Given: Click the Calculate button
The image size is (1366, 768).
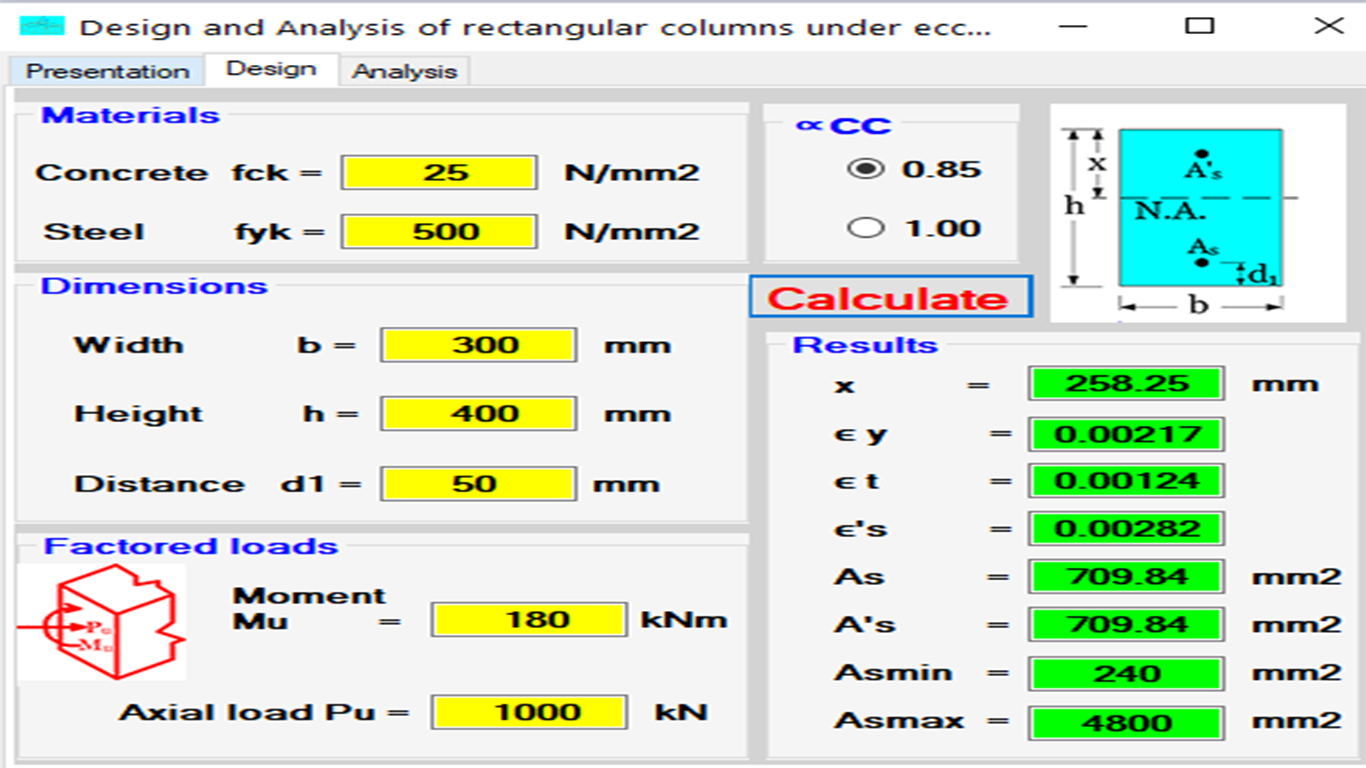Looking at the screenshot, I should click(889, 298).
